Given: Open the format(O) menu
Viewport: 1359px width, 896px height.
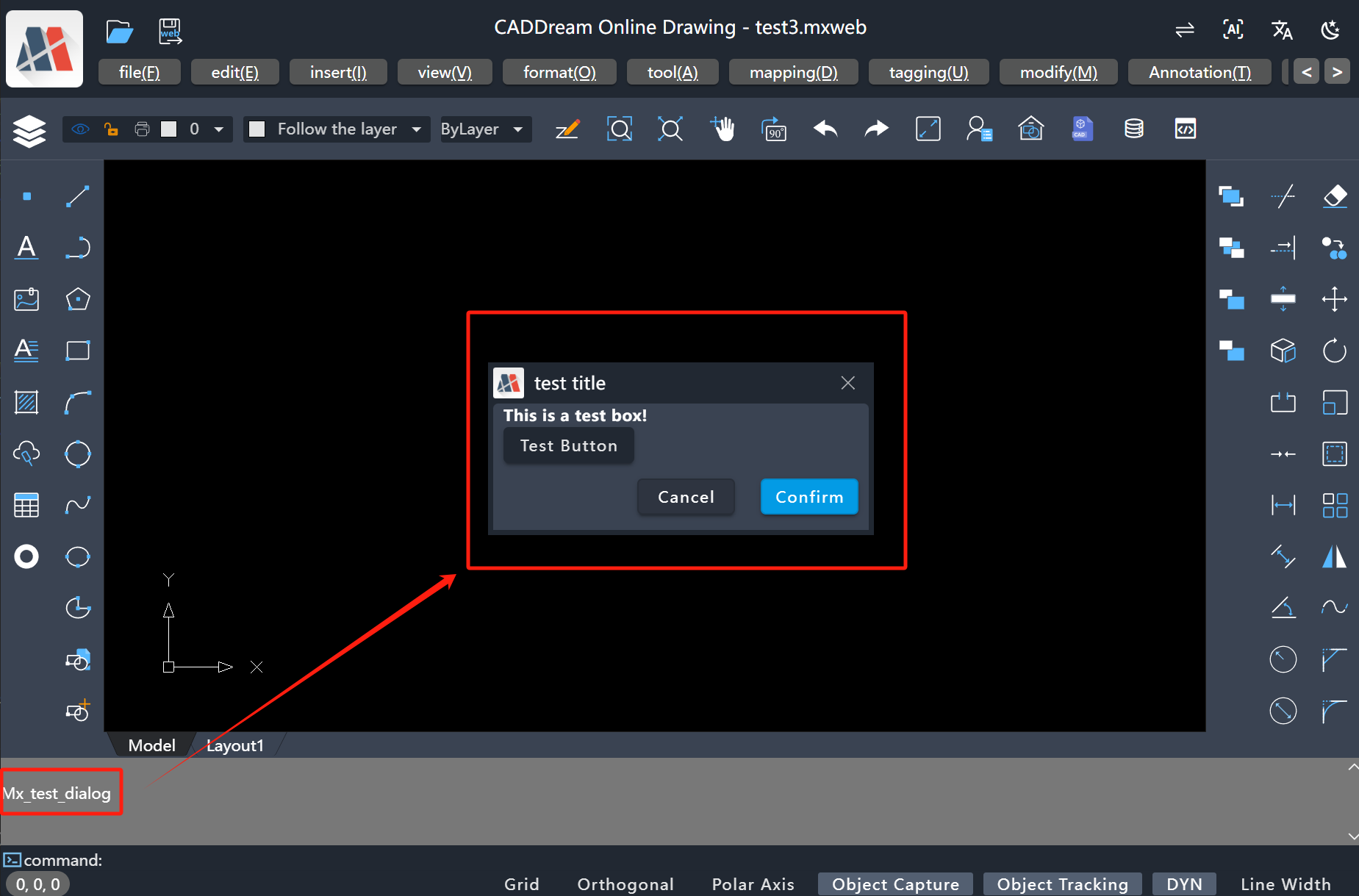Looking at the screenshot, I should (559, 72).
